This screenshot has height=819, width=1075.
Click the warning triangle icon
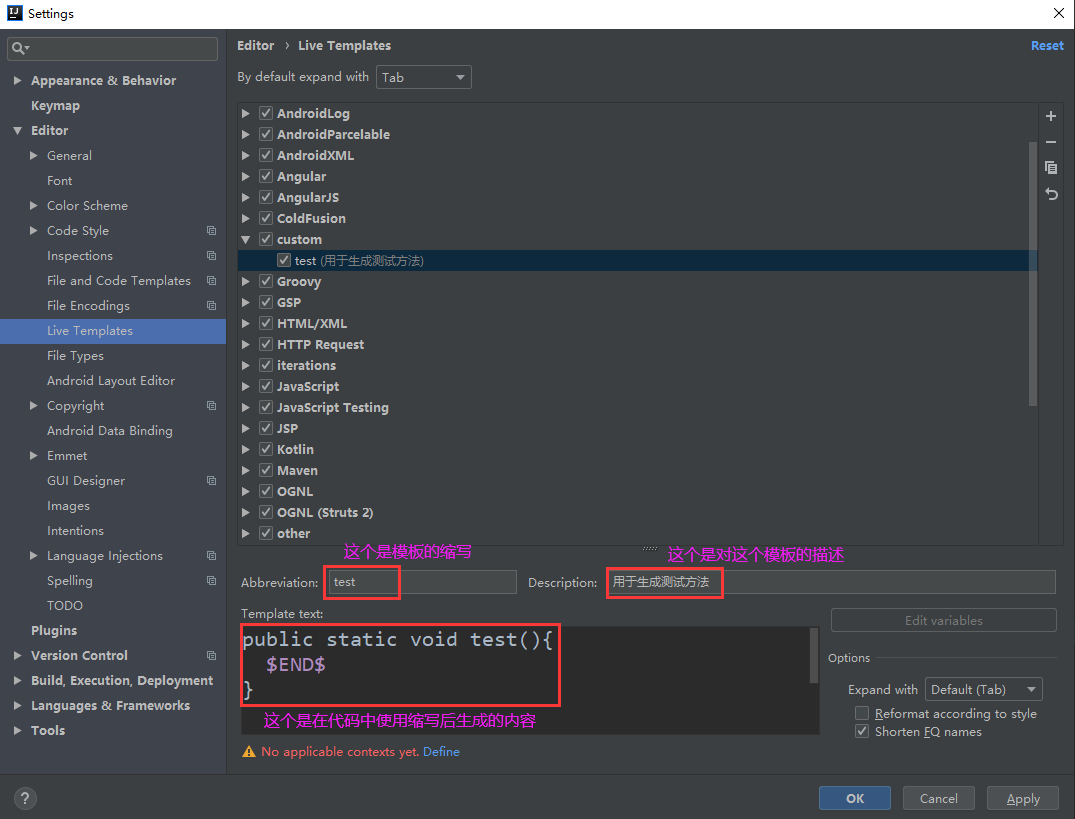(x=249, y=752)
